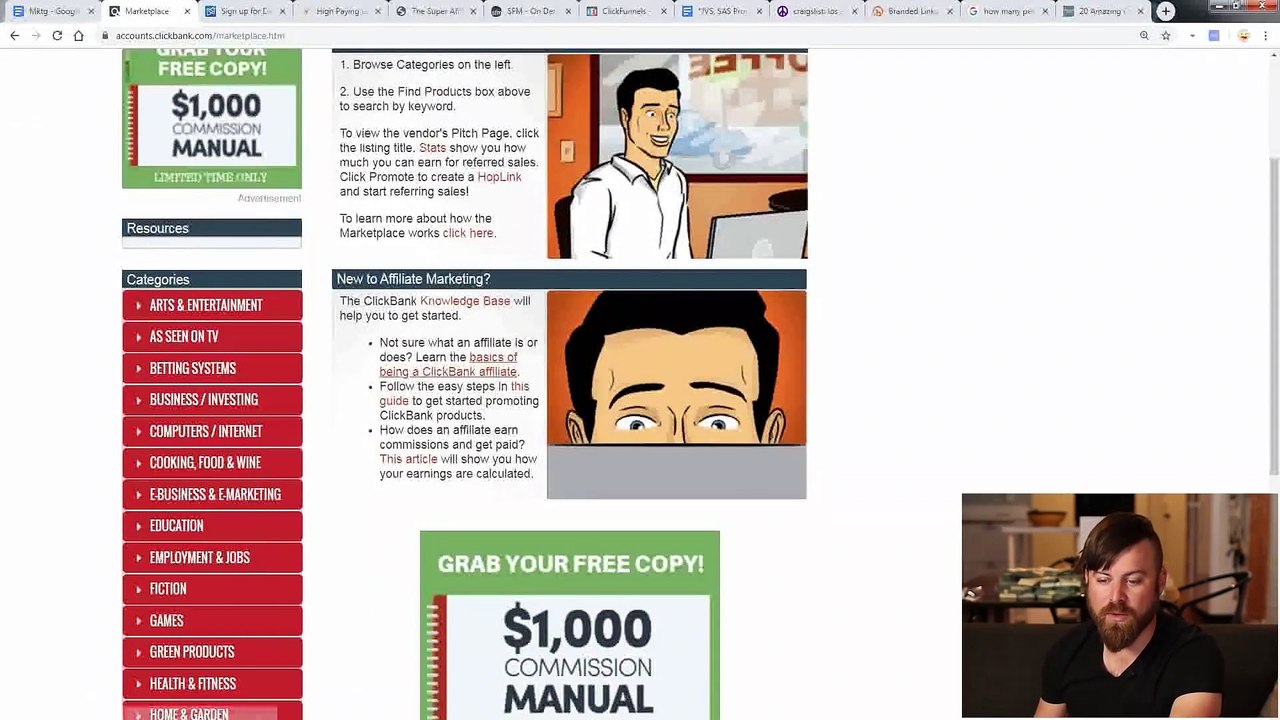Switch to the Branded Links tab
Viewport: 1280px width, 720px height.
[913, 11]
